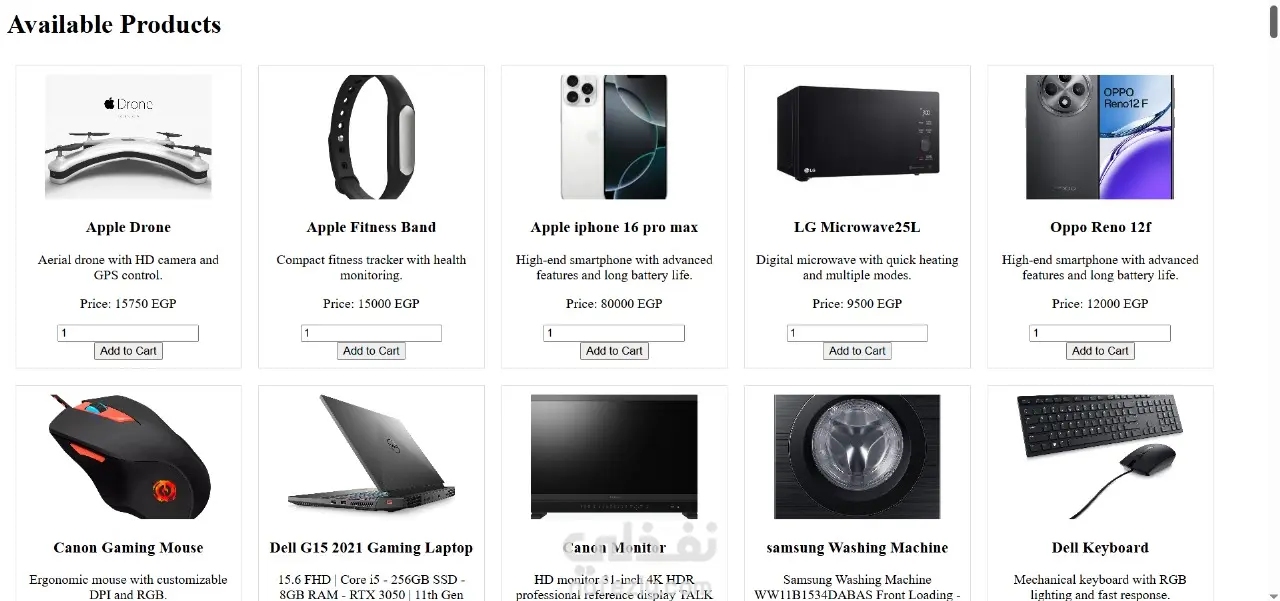Add LG Microwave25L to cart
Image resolution: width=1280 pixels, height=601 pixels.
[x=857, y=351]
